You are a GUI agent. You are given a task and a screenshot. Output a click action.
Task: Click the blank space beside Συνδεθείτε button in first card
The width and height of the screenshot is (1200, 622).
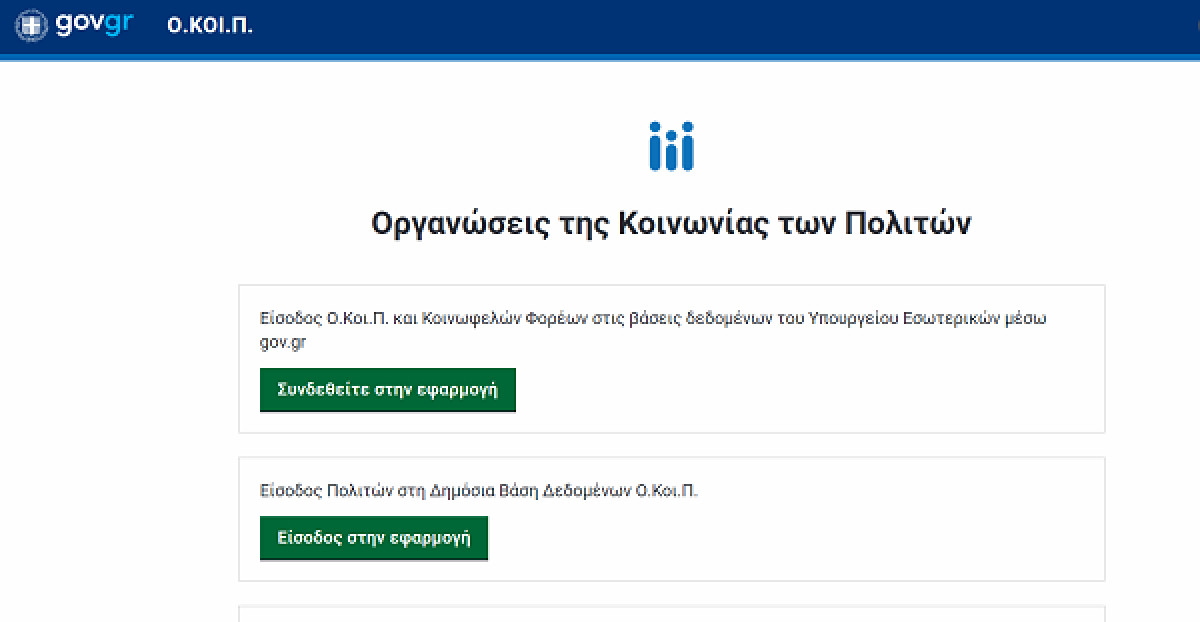(800, 390)
